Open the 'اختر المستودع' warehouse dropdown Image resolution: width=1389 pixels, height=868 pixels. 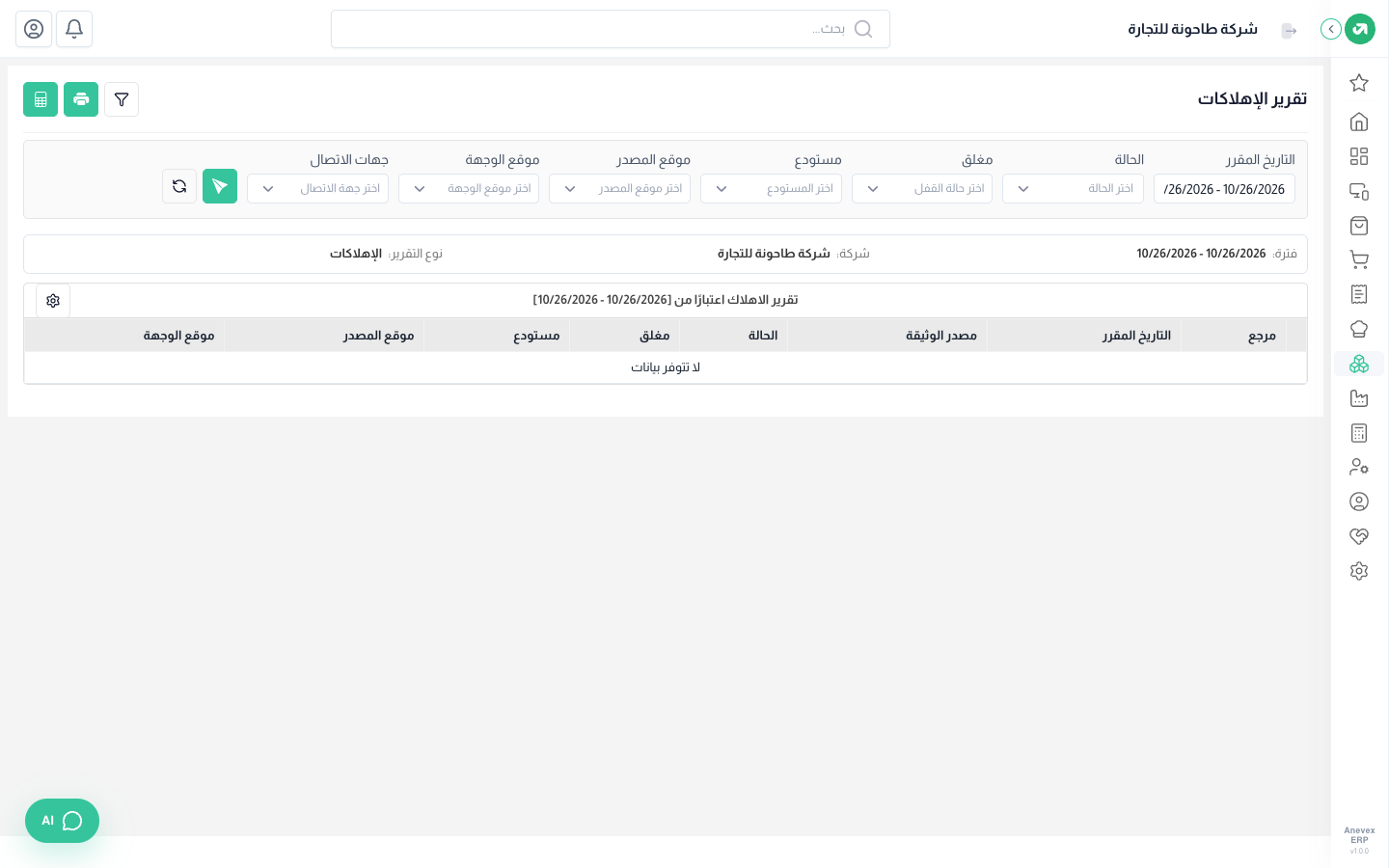coord(771,189)
